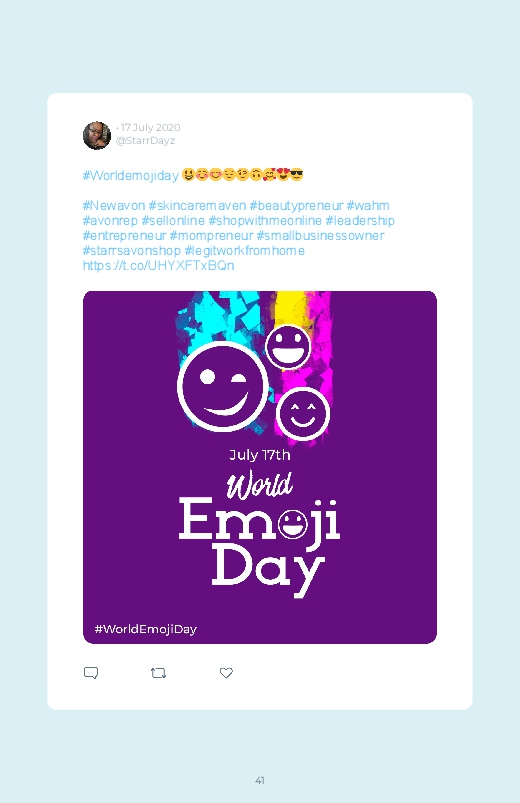Open the profile avatar picture
520x803 pixels.
click(97, 136)
